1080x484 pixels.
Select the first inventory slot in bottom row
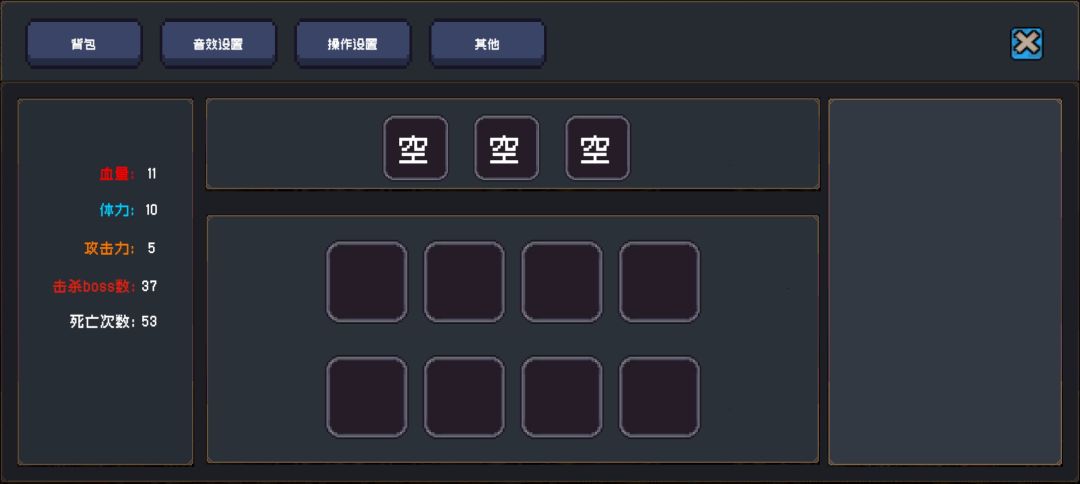(x=367, y=397)
